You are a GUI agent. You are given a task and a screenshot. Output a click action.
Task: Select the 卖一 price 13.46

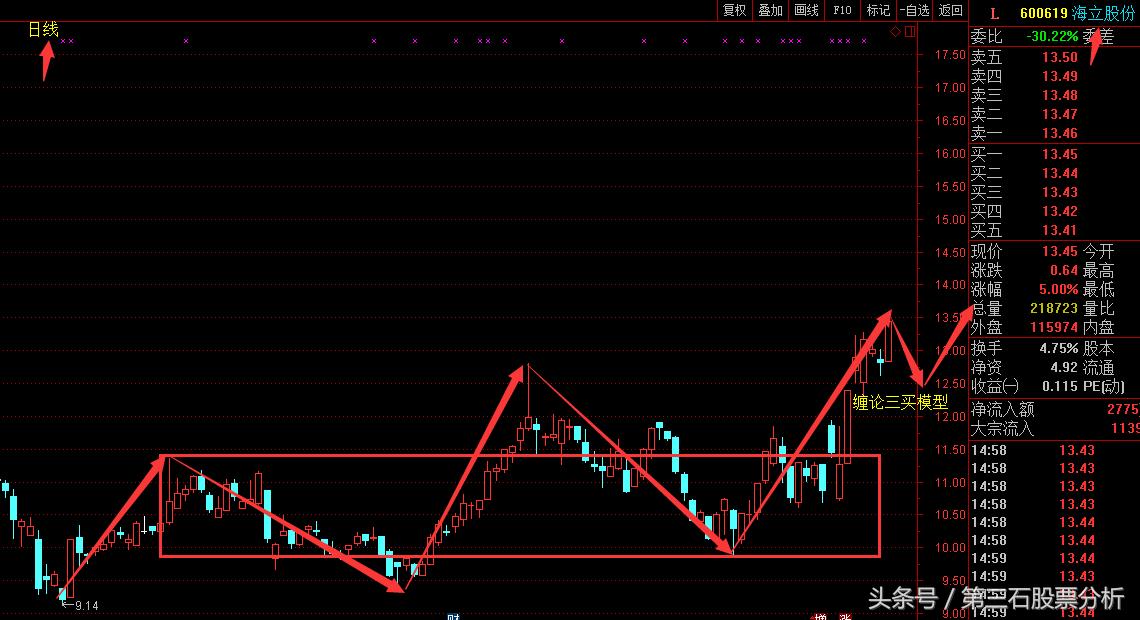click(x=1059, y=133)
